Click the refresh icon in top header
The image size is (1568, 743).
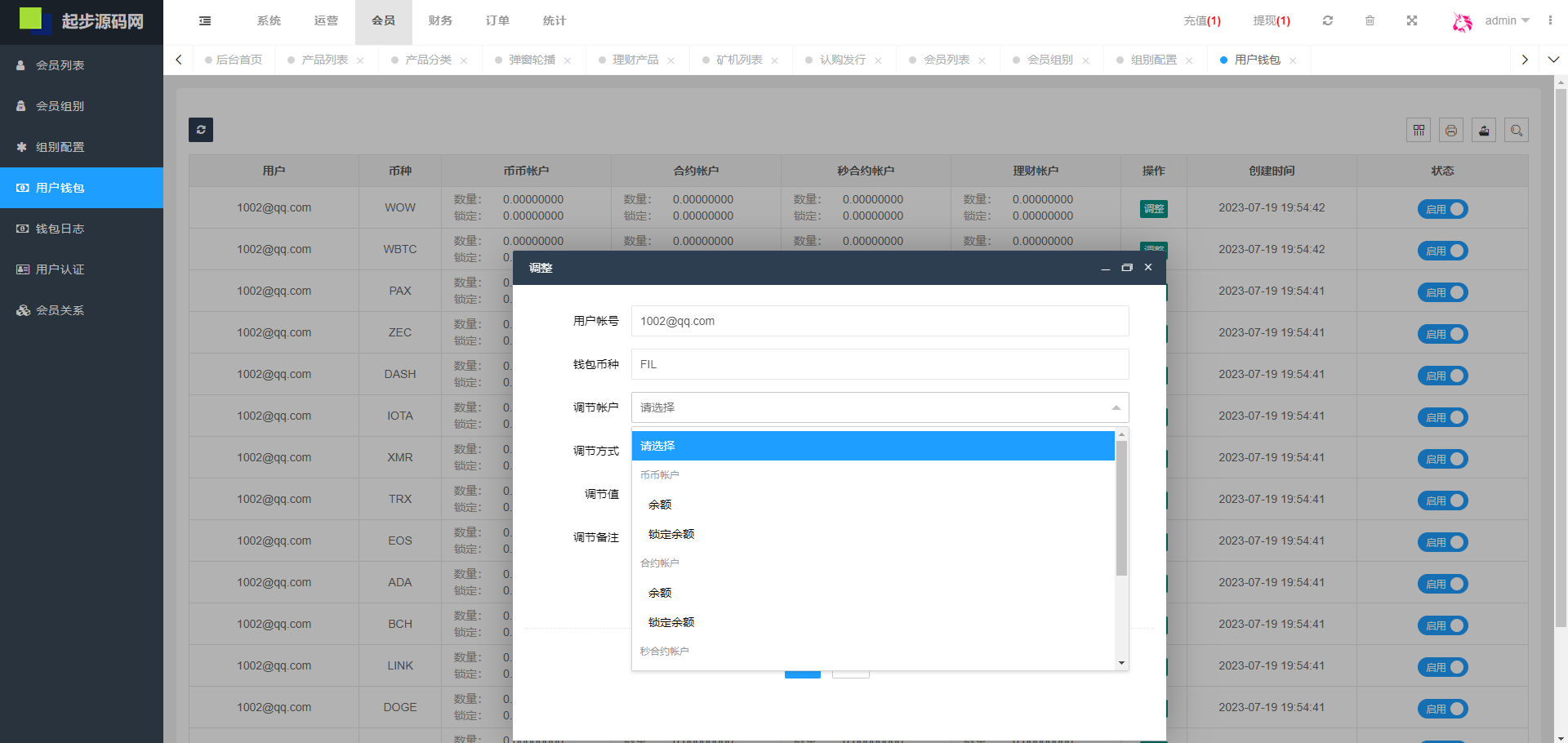pos(1328,21)
